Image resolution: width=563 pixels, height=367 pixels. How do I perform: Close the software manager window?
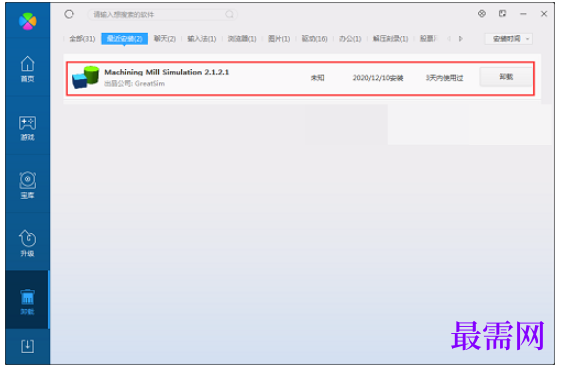(544, 14)
